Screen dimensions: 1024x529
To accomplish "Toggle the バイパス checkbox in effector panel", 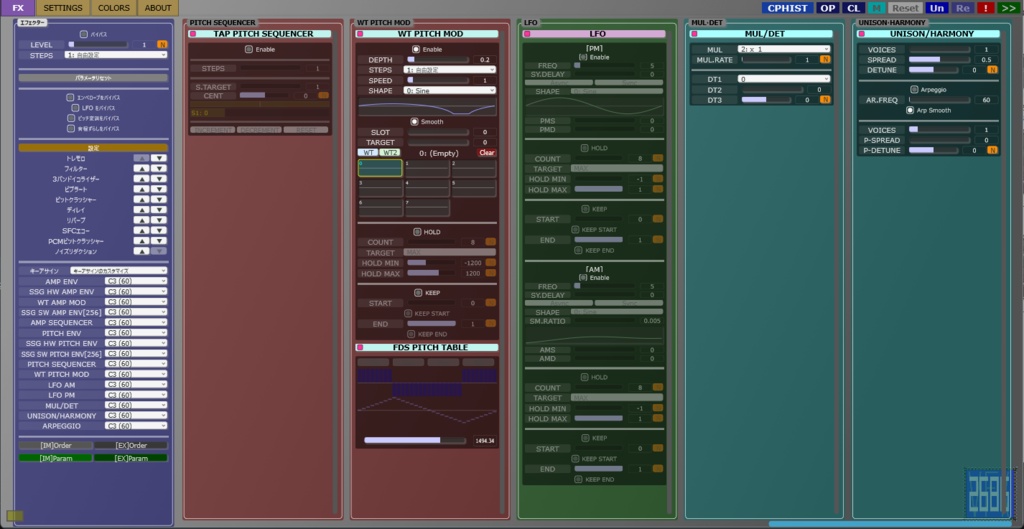I will coord(84,34).
